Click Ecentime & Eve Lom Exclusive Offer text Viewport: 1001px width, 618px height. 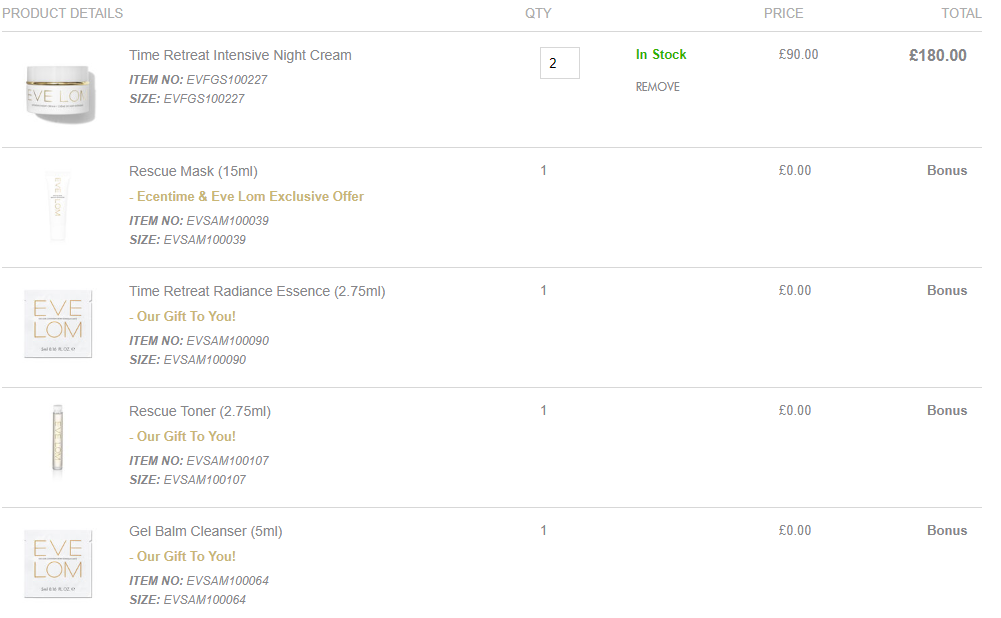point(246,197)
